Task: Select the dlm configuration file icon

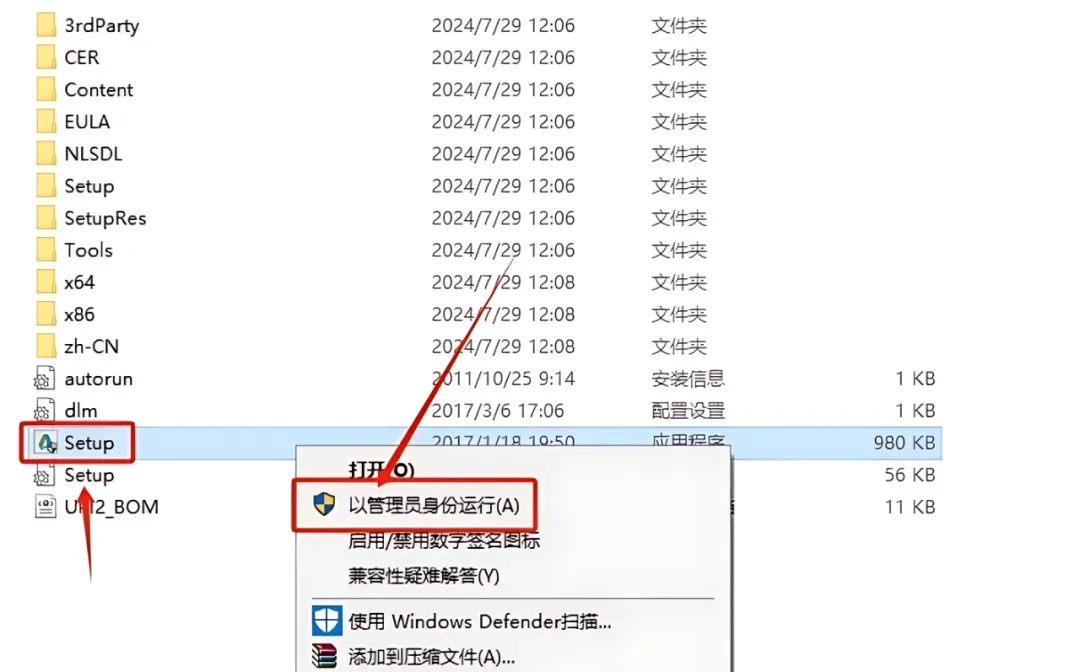Action: point(45,410)
